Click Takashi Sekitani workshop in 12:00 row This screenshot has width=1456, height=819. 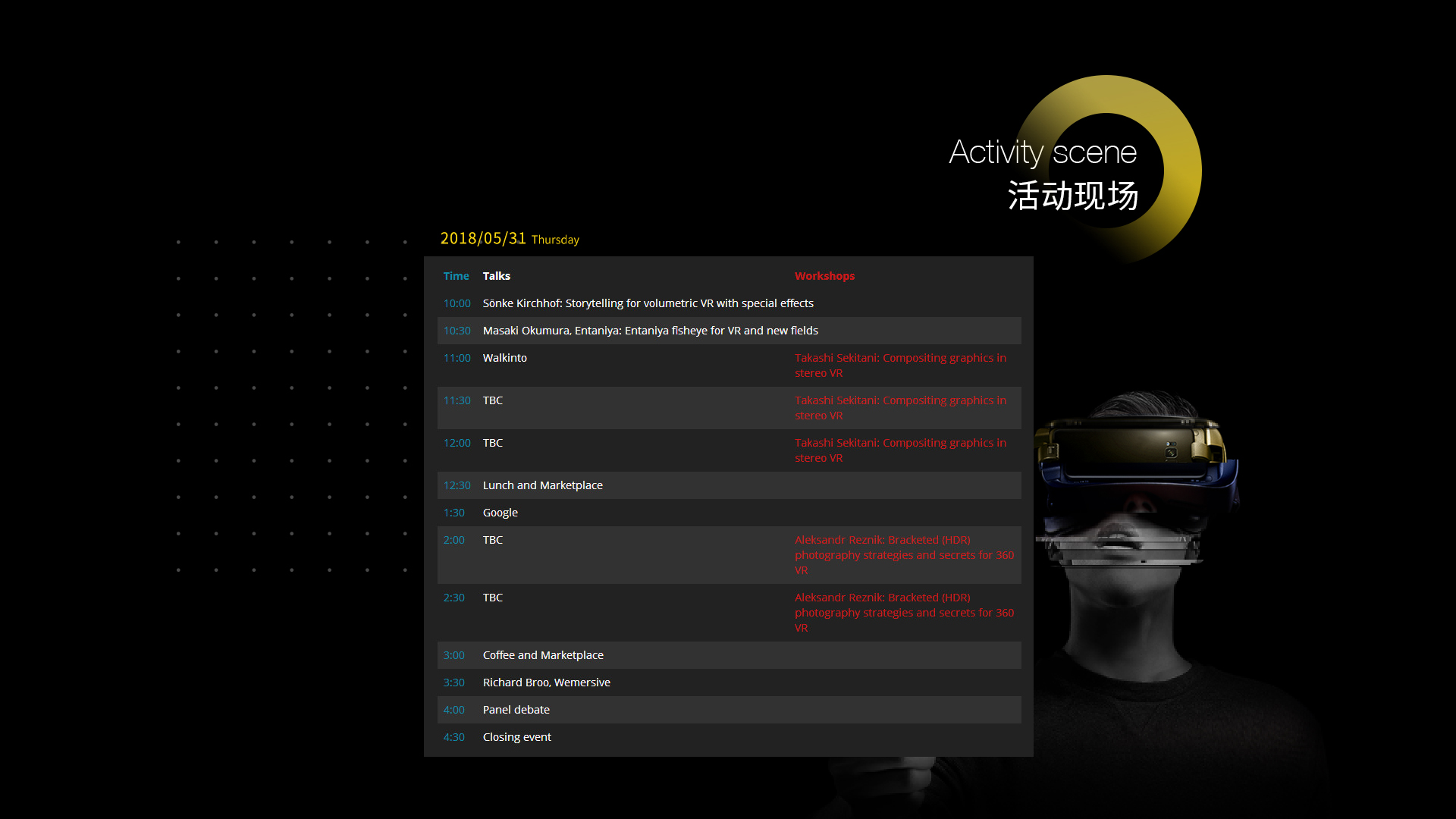click(x=900, y=450)
